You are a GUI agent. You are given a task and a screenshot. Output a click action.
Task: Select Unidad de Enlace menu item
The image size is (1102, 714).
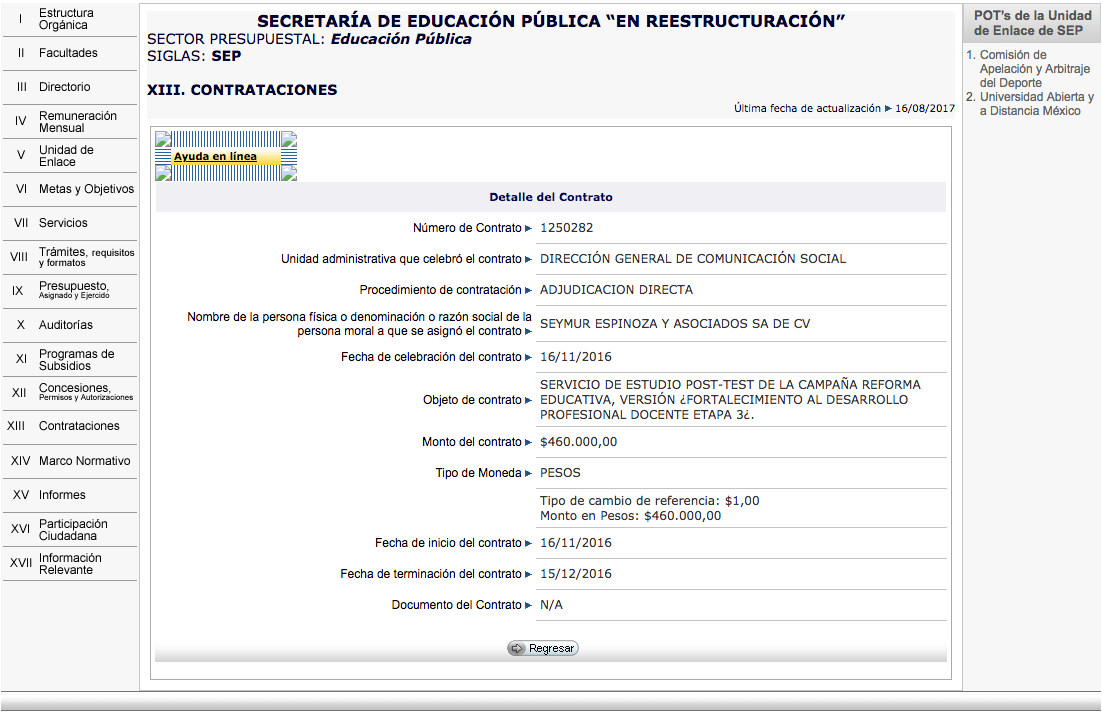(x=66, y=156)
